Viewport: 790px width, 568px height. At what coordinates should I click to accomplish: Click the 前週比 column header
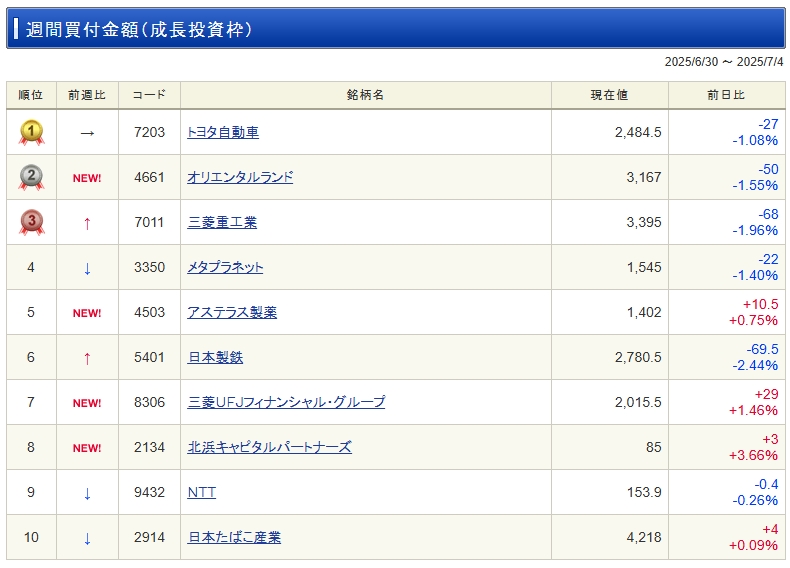click(x=87, y=95)
